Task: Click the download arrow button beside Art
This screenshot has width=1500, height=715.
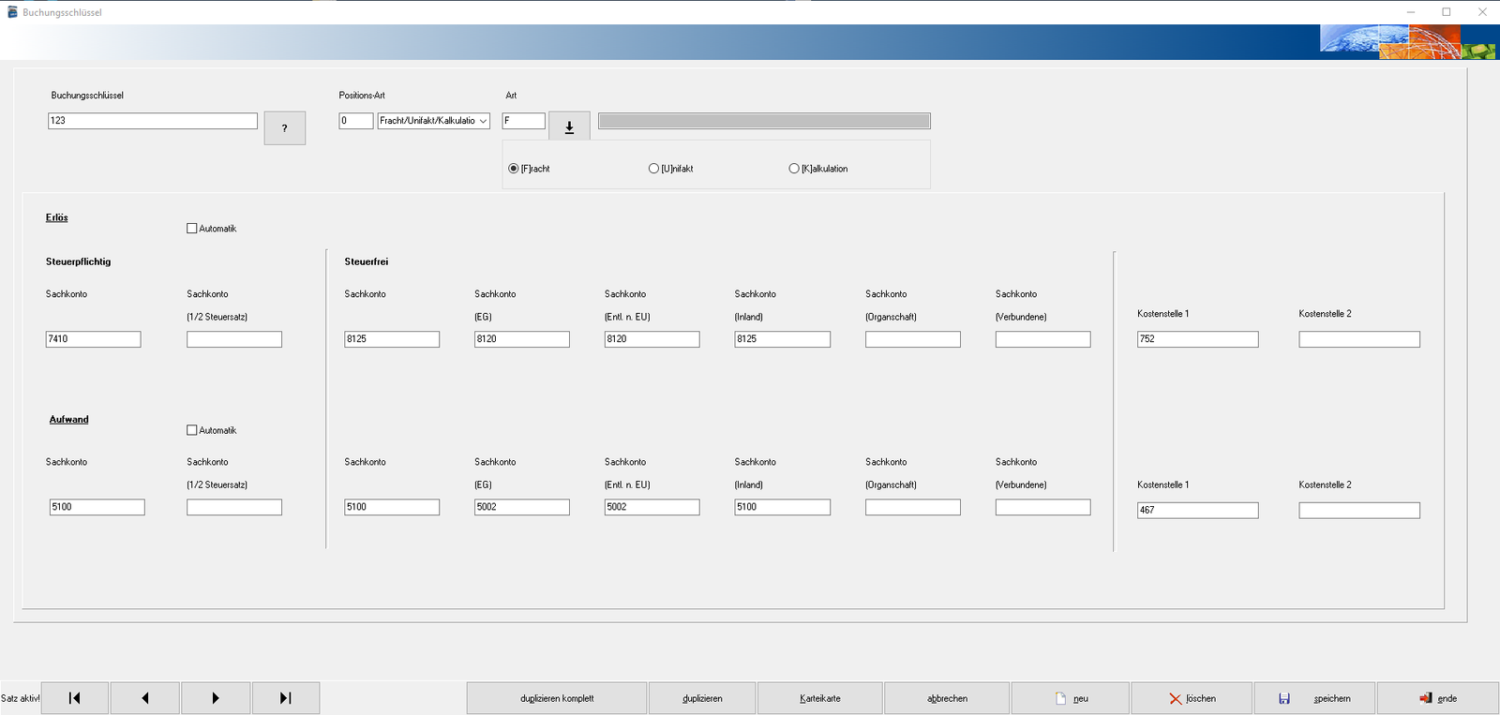Action: (569, 127)
